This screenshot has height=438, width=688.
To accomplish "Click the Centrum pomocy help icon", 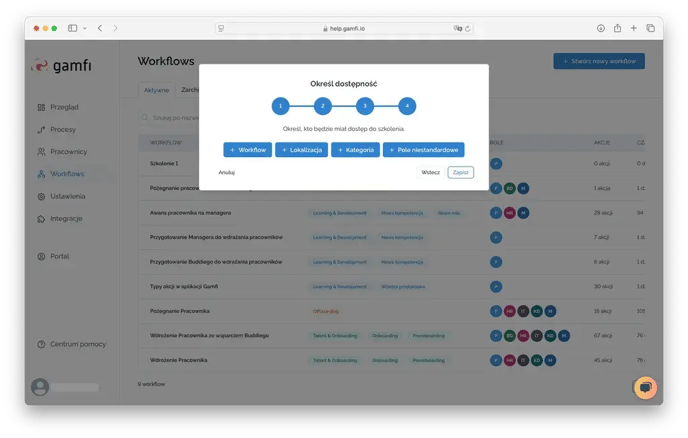I will [41, 344].
